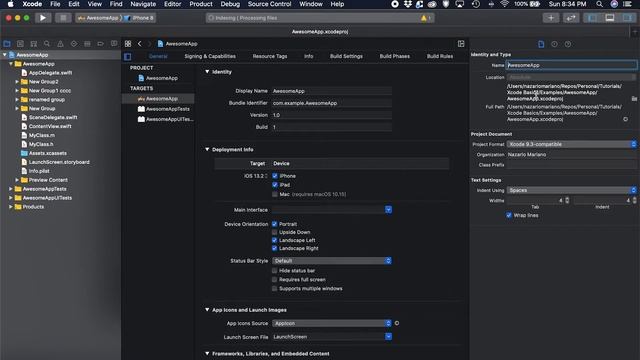Open the Breakpoint navigator
Screen dimensions: 640x360
pyautogui.click(x=100, y=44)
